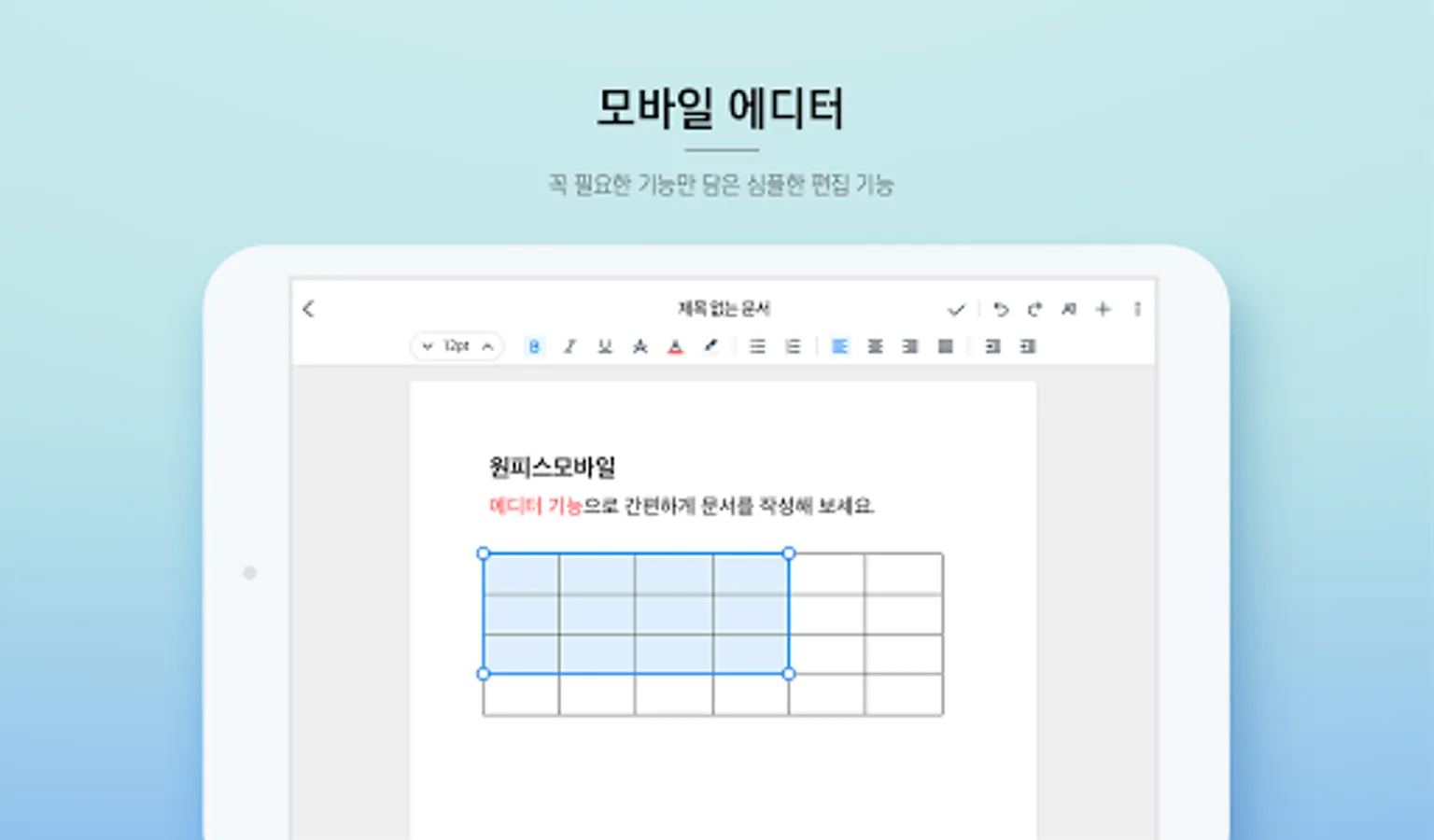Click the top-left table selection handle
This screenshot has height=840, width=1434.
click(484, 553)
